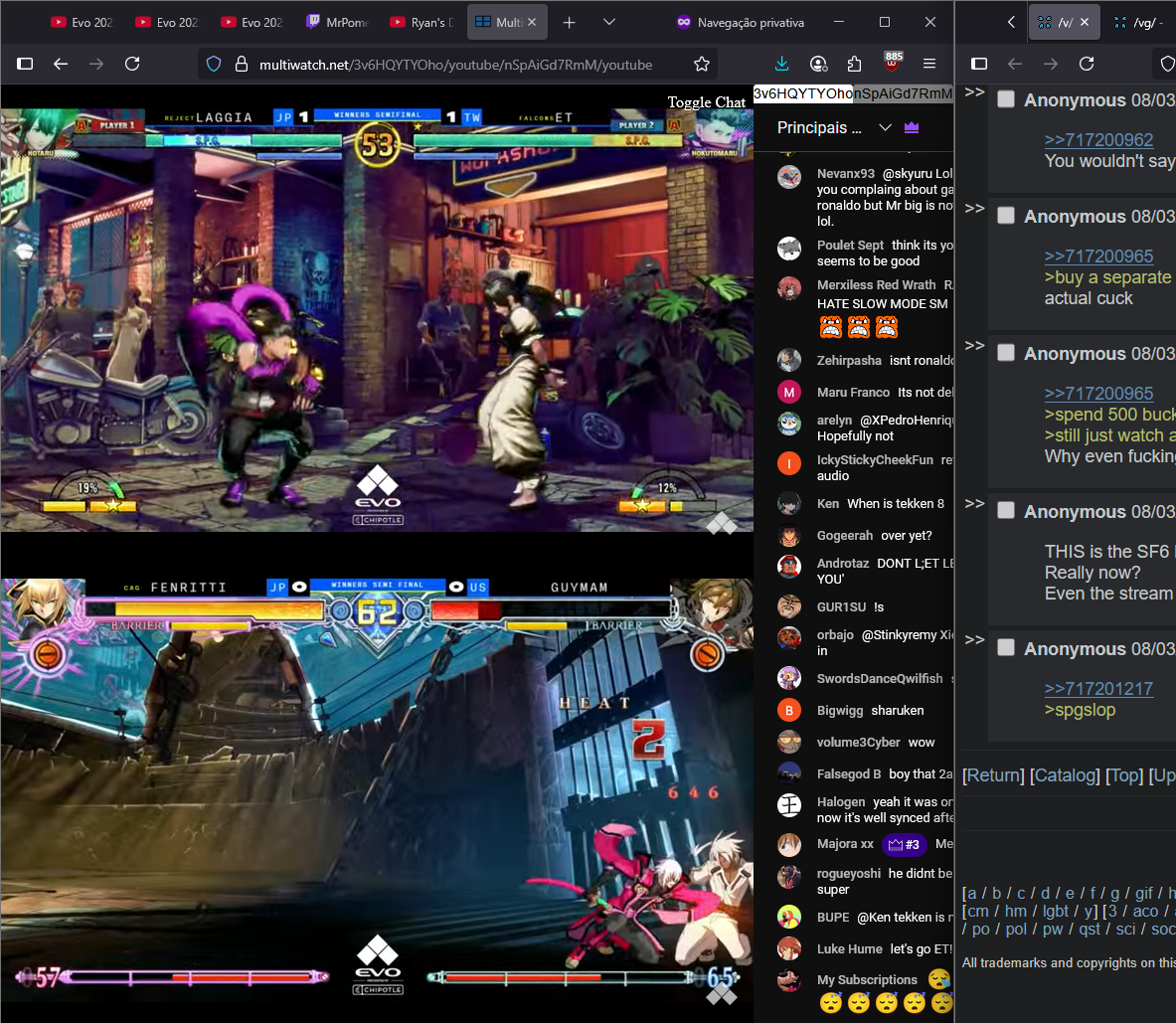Open the downloads panel arrow icon
This screenshot has width=1176, height=1023.
coord(781,64)
